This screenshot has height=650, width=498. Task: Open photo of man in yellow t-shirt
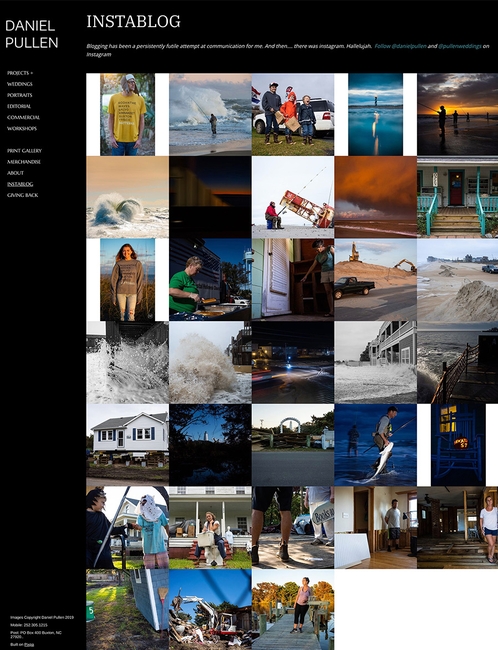click(x=127, y=115)
